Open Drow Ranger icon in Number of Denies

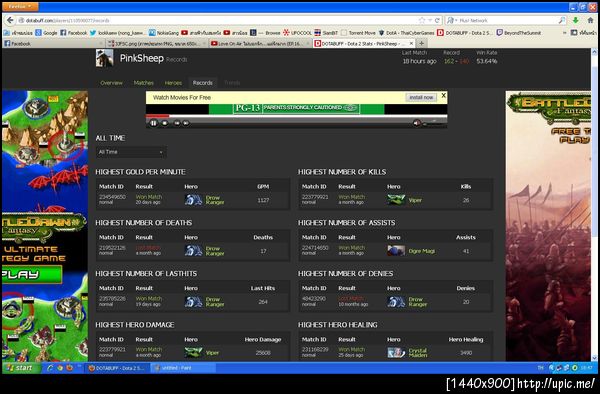[x=396, y=301]
